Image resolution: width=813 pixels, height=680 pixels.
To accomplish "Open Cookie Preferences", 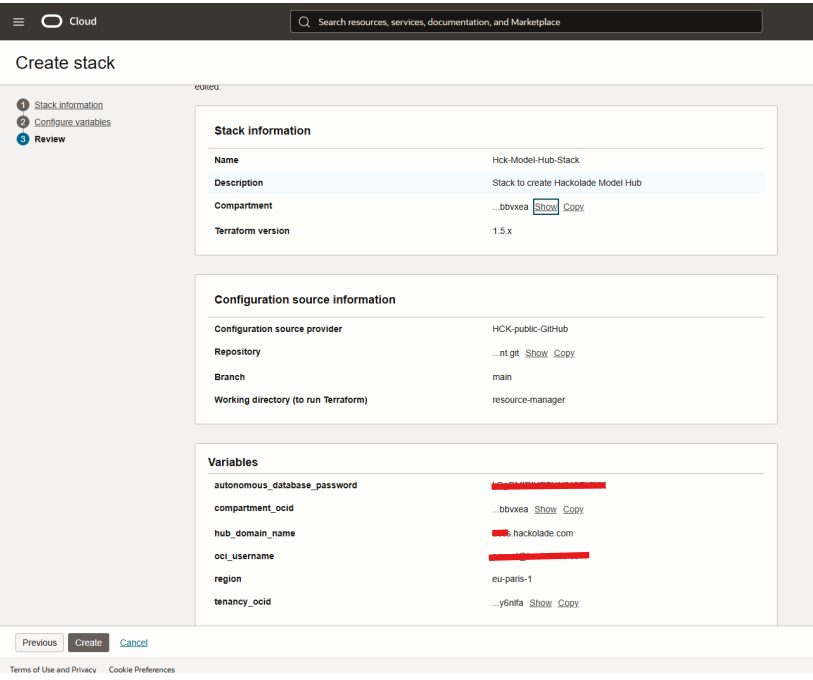I will [x=141, y=669].
